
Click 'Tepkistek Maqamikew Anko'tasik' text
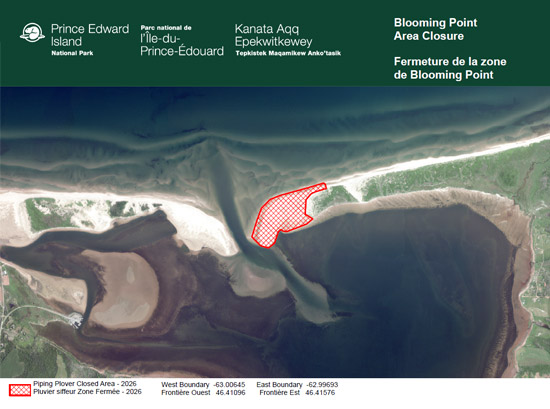pyautogui.click(x=288, y=53)
